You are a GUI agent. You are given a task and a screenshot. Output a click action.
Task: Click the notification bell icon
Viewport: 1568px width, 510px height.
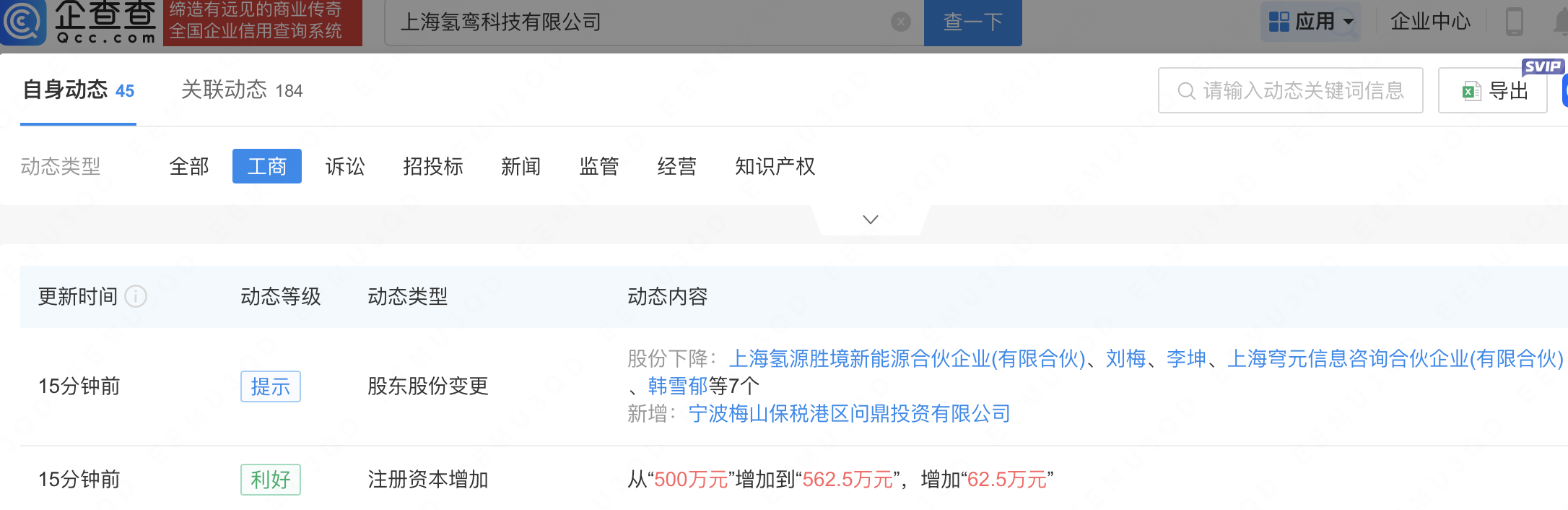(1561, 22)
